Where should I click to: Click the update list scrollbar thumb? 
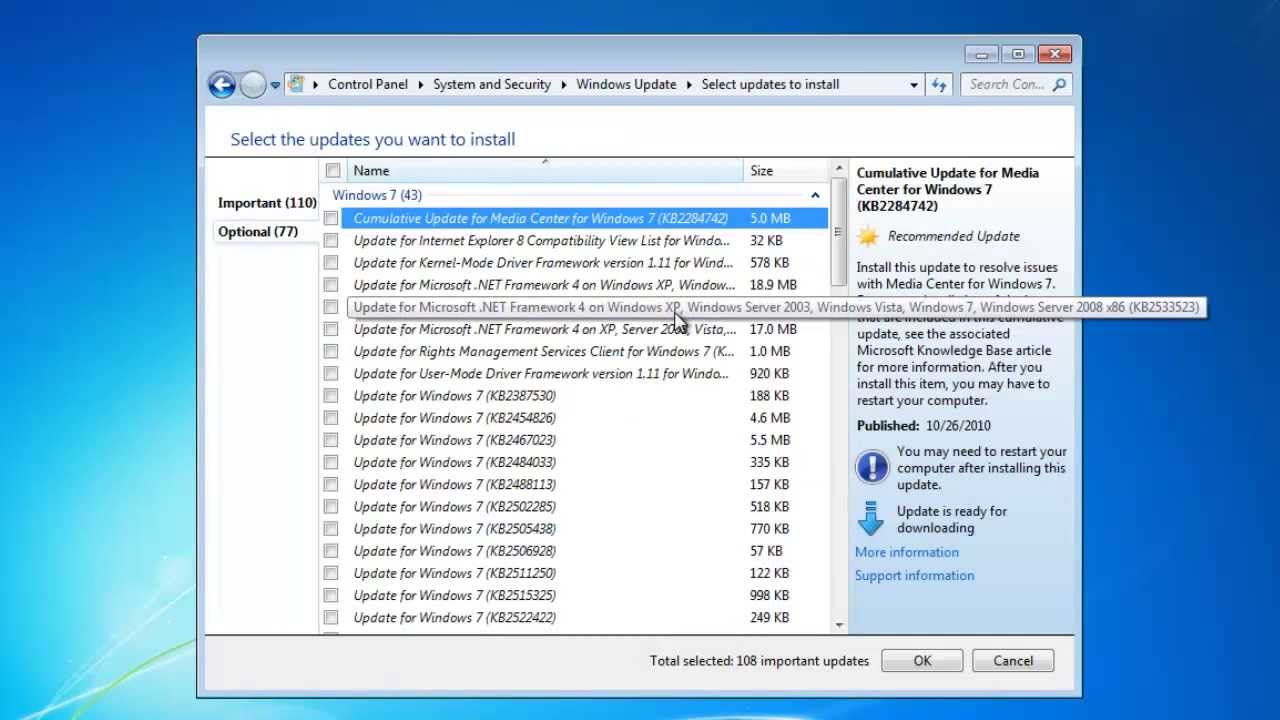[838, 232]
